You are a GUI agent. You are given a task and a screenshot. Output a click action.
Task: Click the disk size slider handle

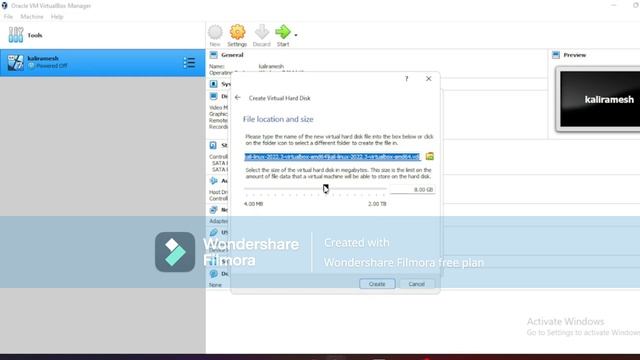coord(325,189)
